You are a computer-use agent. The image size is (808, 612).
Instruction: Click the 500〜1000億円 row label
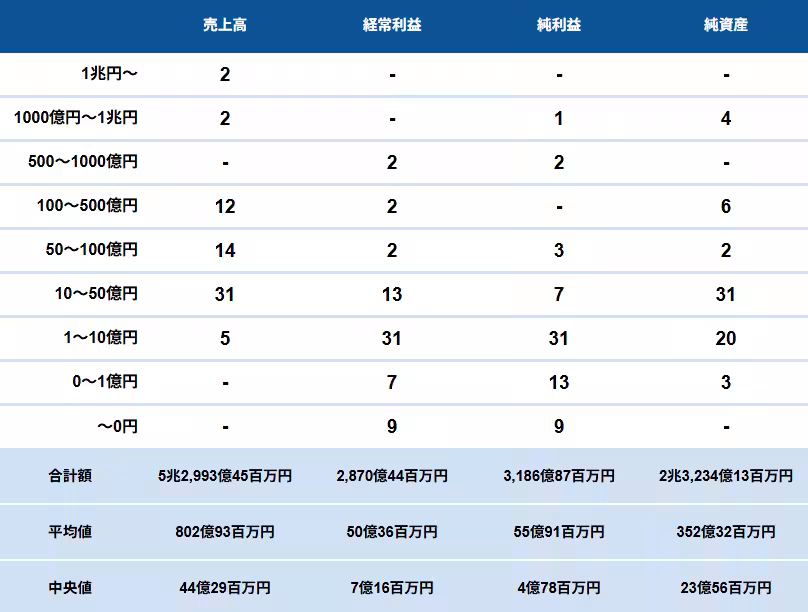84,162
